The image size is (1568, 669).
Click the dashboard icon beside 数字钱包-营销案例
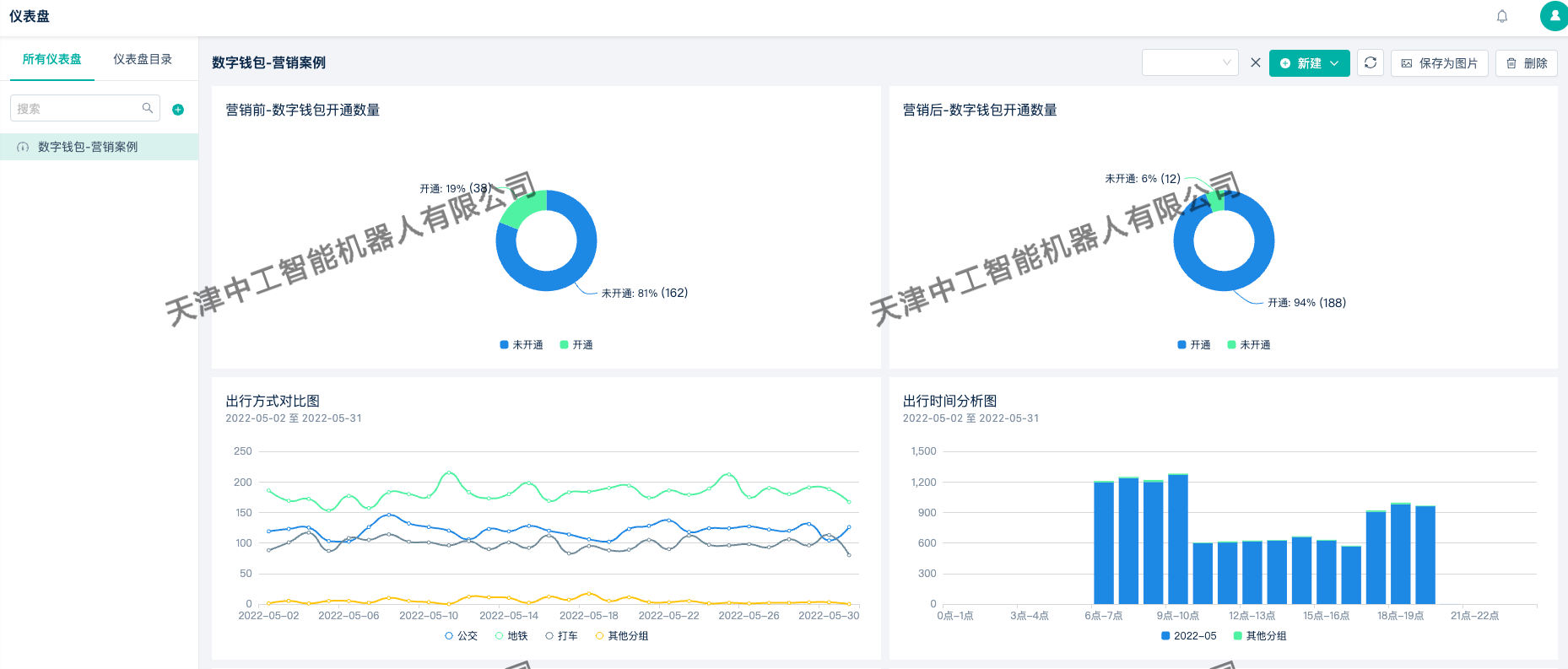23,147
